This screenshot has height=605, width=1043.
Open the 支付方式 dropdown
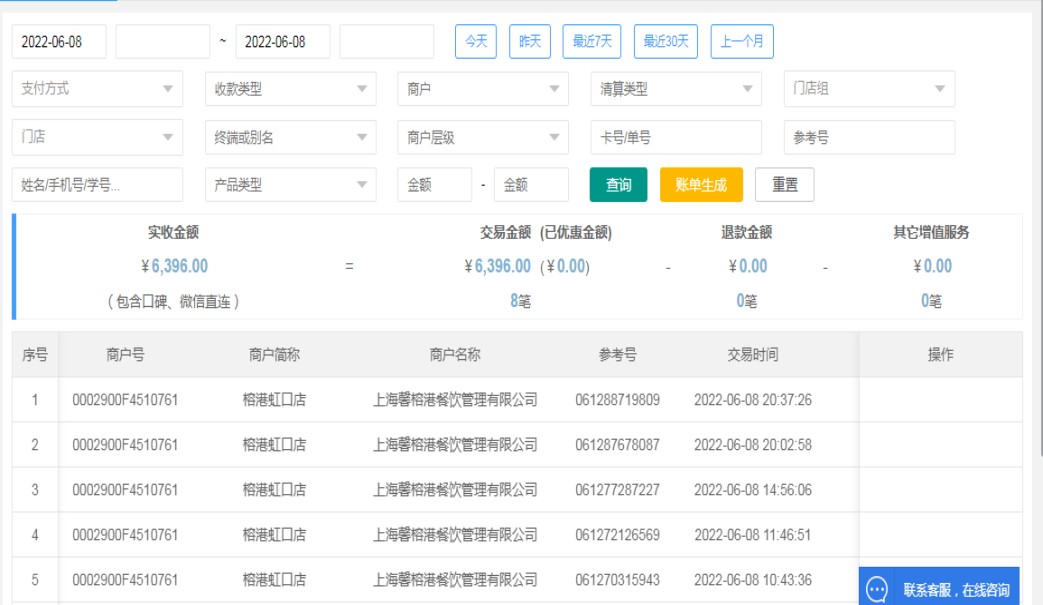(x=97, y=89)
